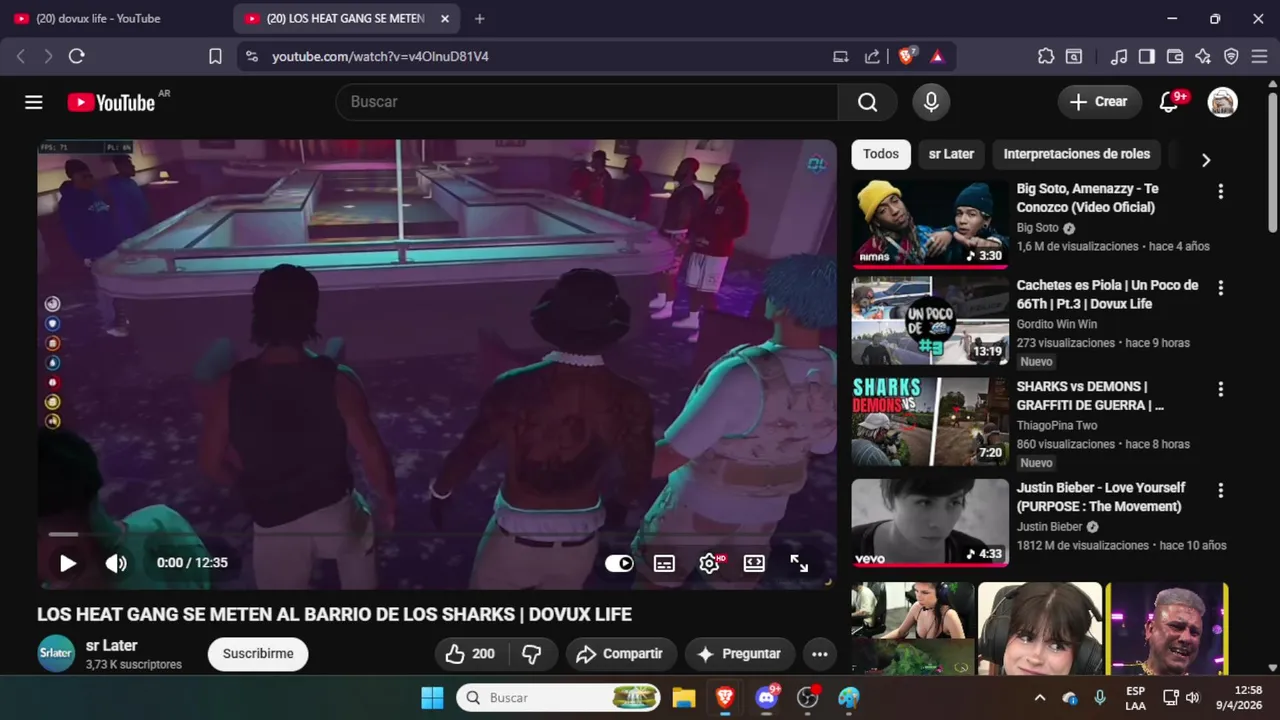The width and height of the screenshot is (1280, 720).
Task: Open player settings gear
Action: [x=709, y=563]
